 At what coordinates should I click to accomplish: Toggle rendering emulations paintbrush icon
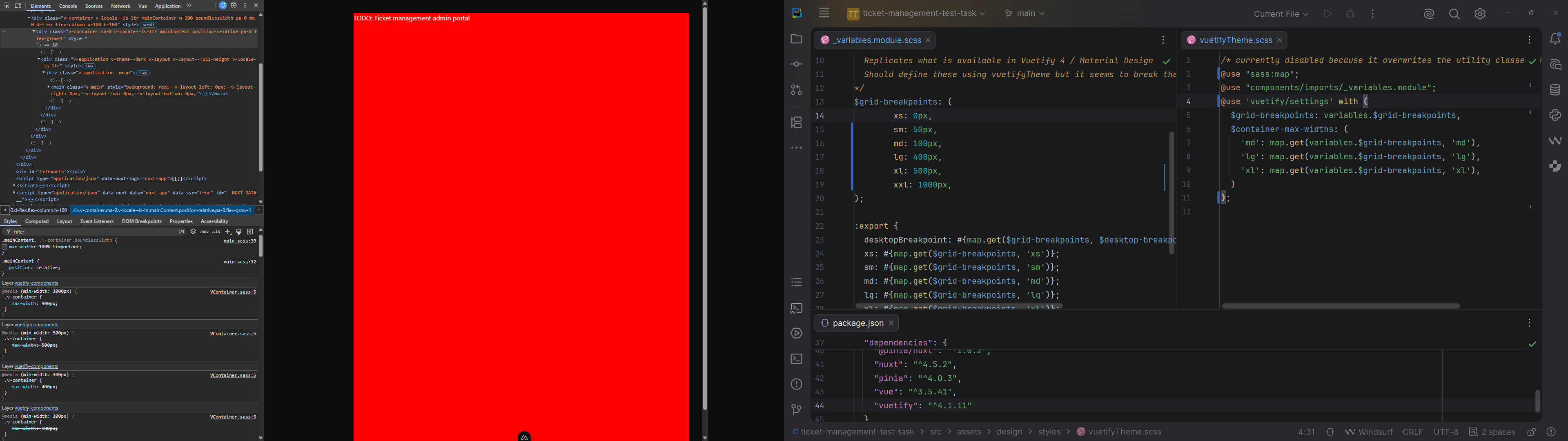pos(239,232)
